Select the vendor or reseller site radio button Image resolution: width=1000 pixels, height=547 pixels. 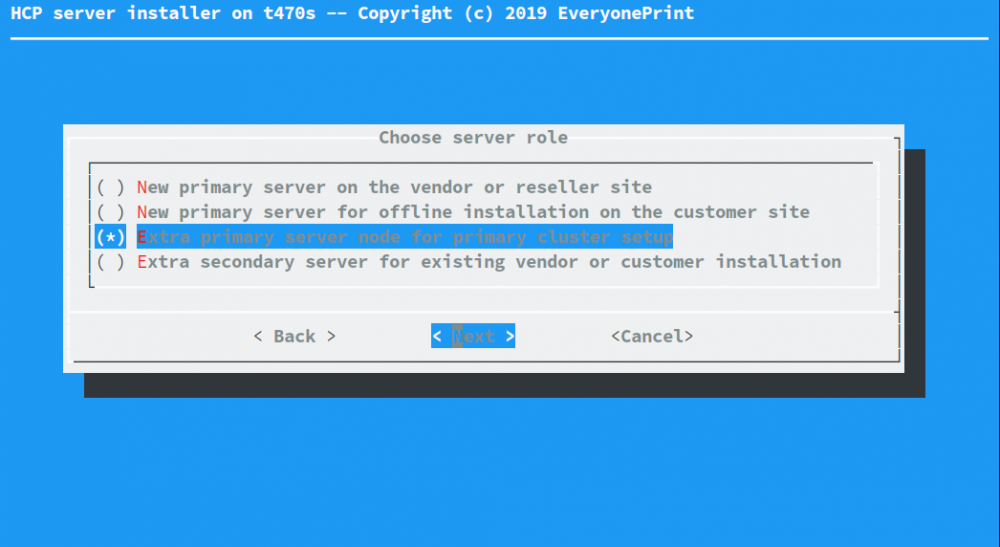pyautogui.click(x=110, y=187)
